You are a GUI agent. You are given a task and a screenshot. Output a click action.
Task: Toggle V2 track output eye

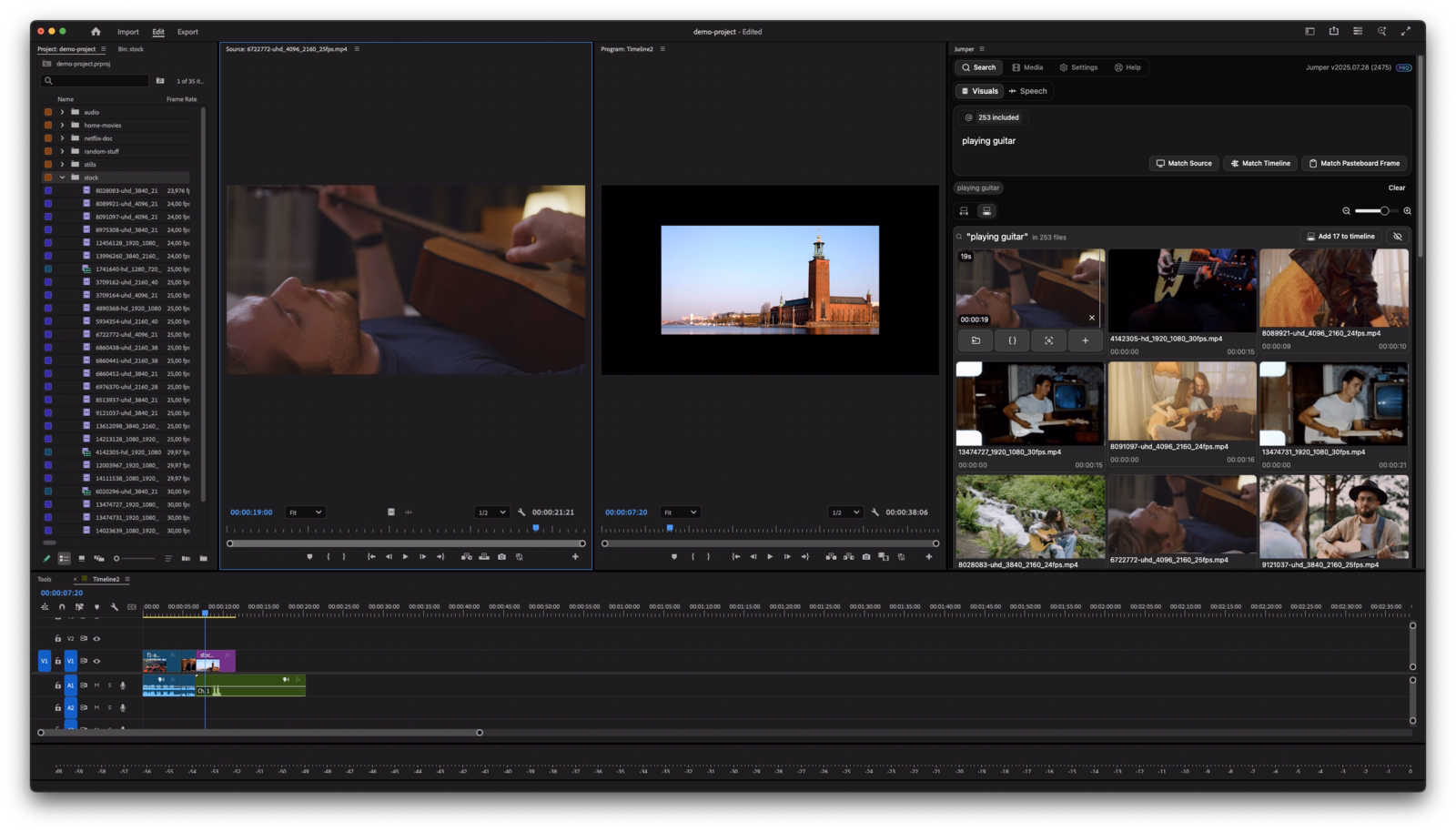(x=96, y=639)
